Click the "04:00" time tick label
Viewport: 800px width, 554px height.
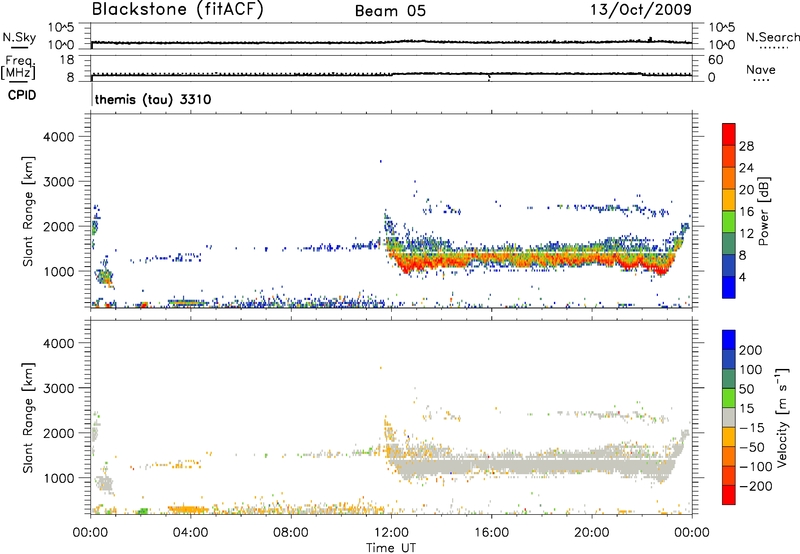click(190, 533)
